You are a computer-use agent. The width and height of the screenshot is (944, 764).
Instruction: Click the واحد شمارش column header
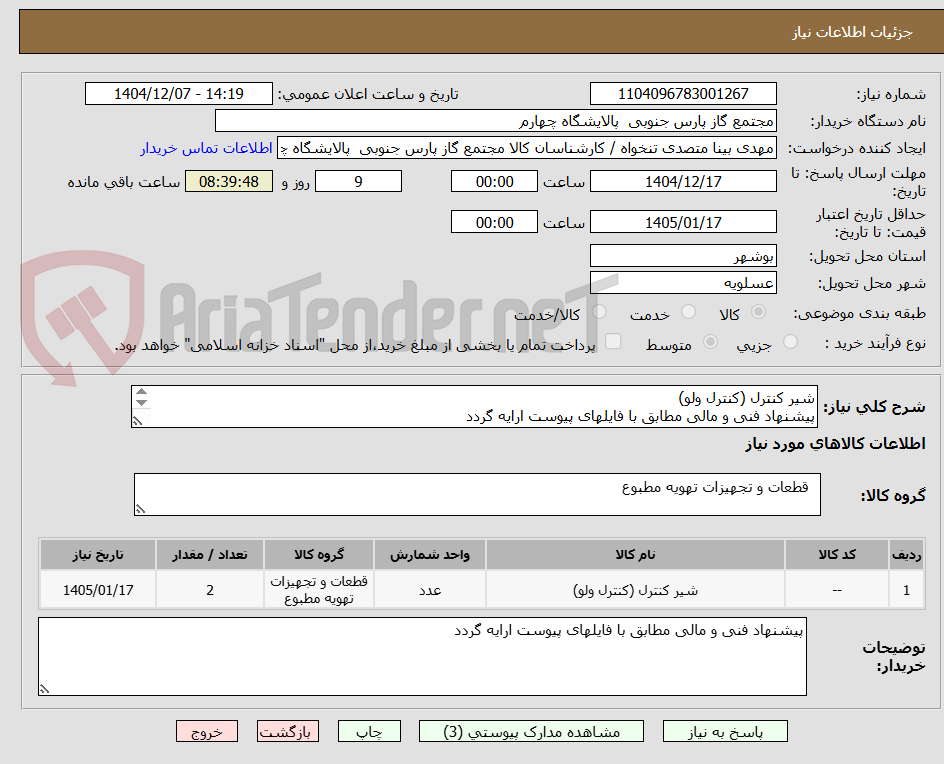(x=430, y=554)
